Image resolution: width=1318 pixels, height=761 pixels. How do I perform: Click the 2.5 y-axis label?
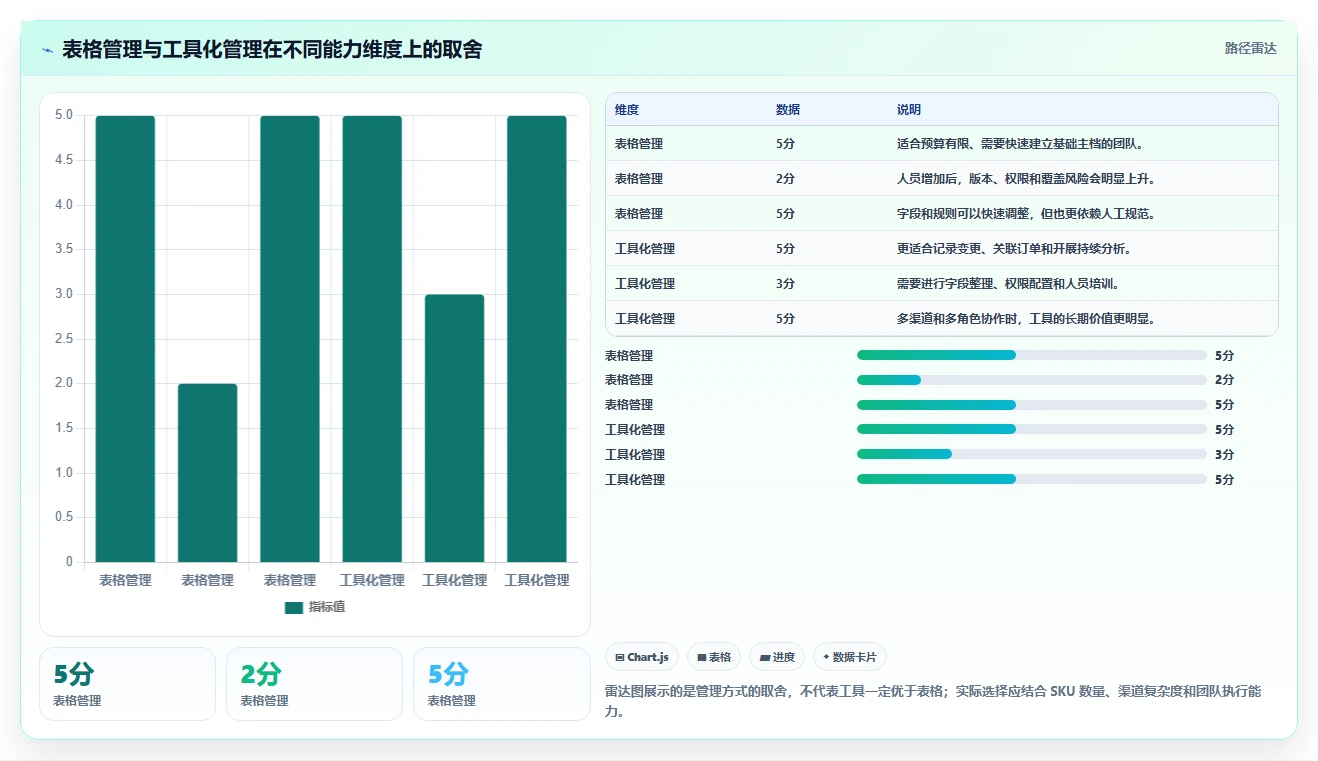click(64, 339)
